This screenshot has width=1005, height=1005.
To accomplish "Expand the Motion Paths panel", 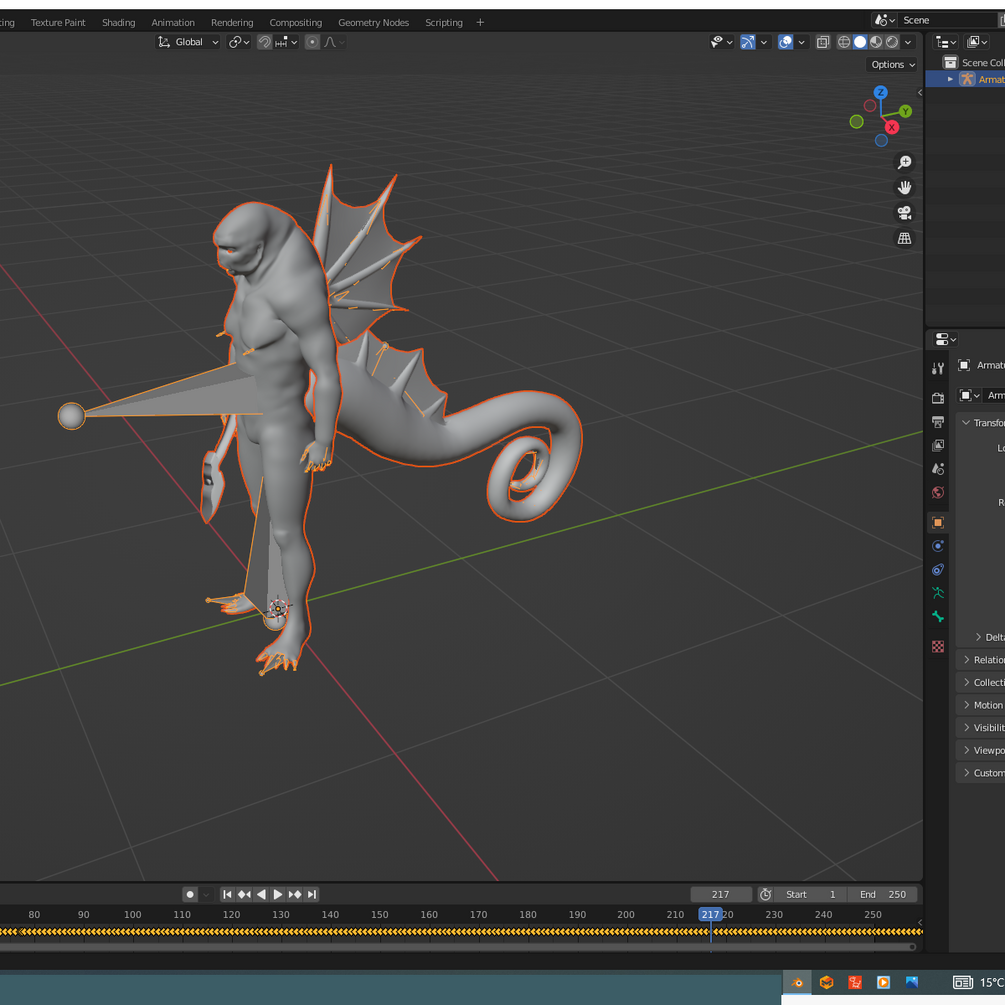I will click(967, 705).
